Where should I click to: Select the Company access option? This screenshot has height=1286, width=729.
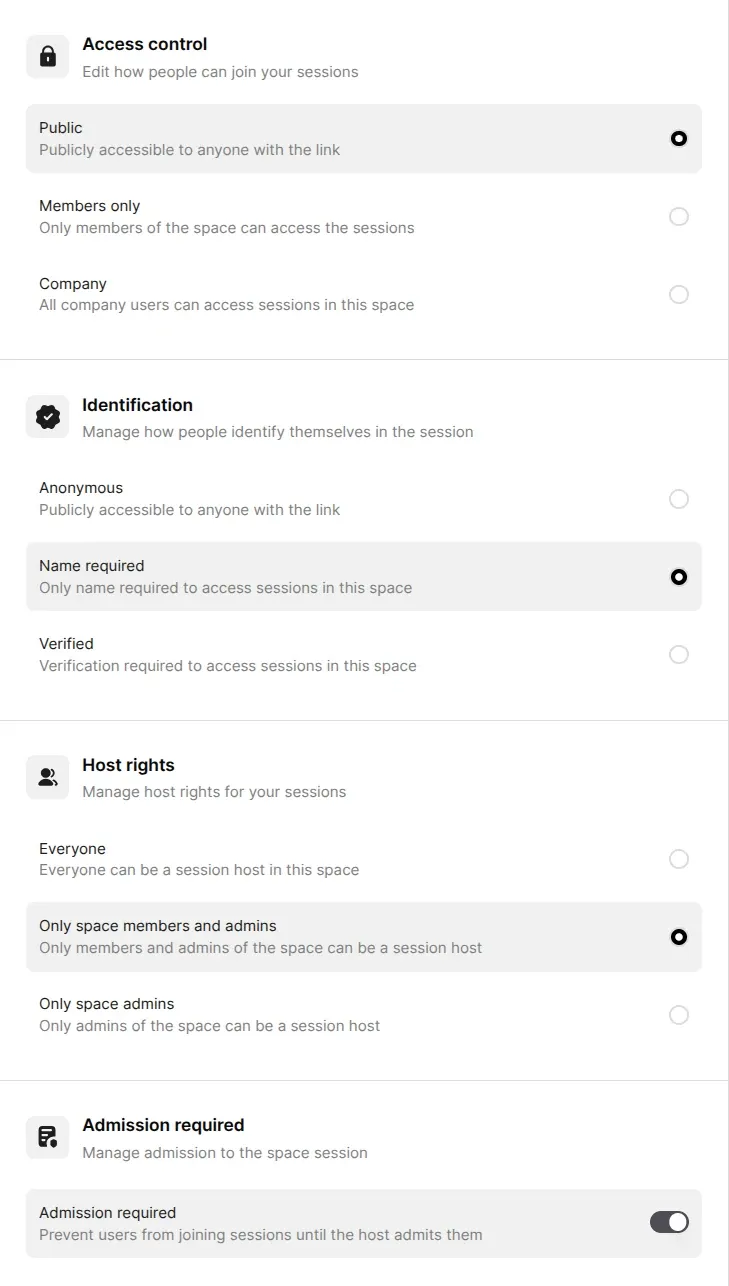(x=679, y=294)
